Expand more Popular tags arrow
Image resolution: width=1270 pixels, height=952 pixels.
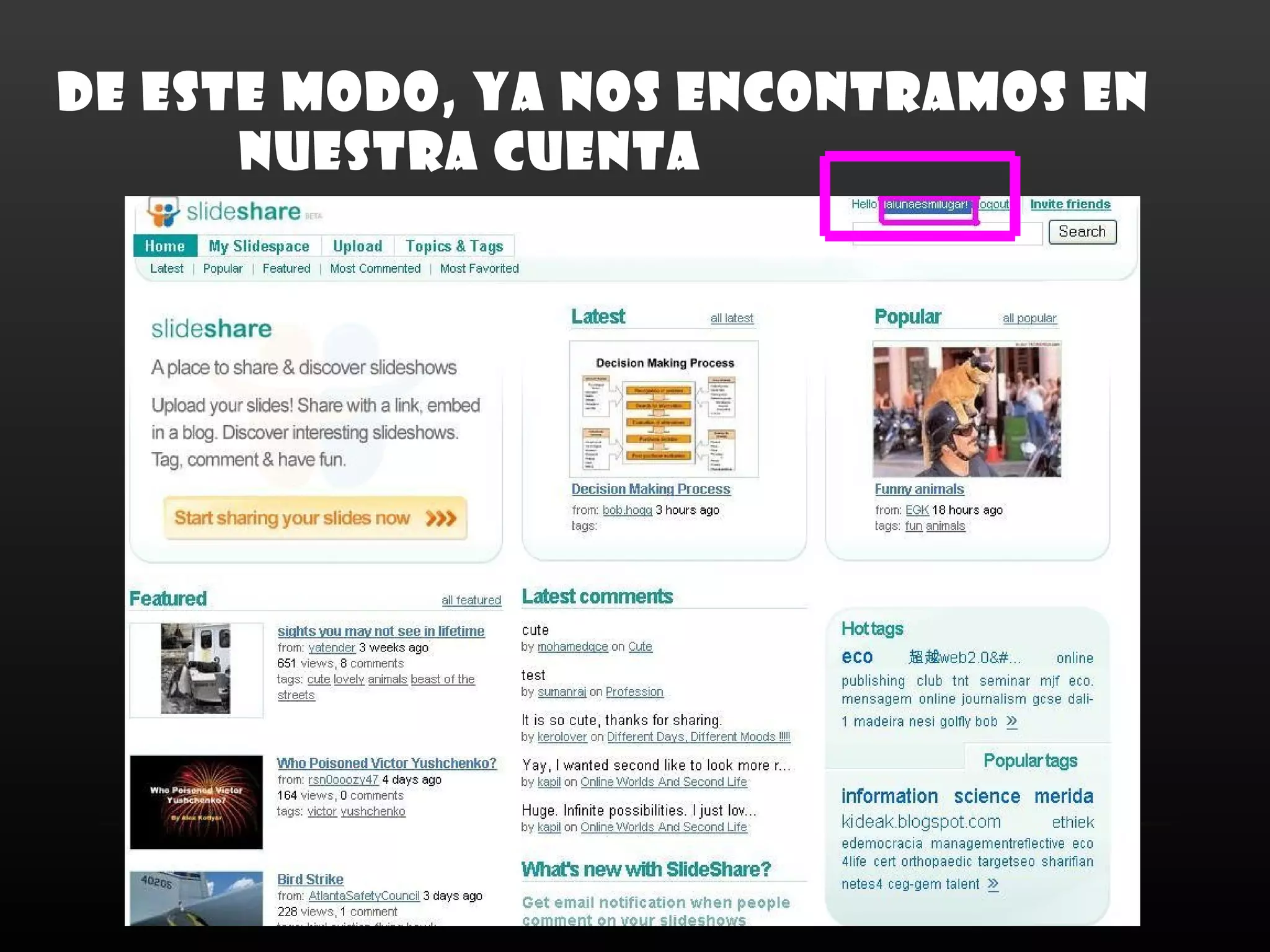(x=993, y=884)
